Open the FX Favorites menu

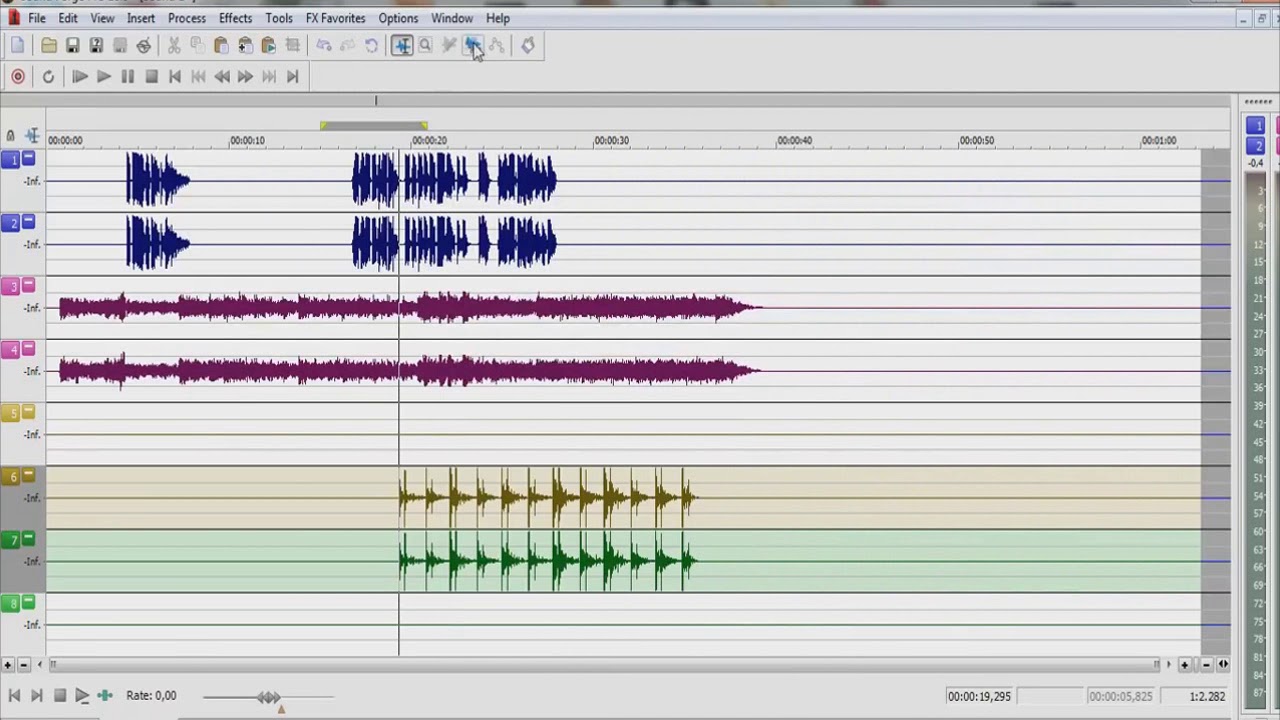(335, 18)
